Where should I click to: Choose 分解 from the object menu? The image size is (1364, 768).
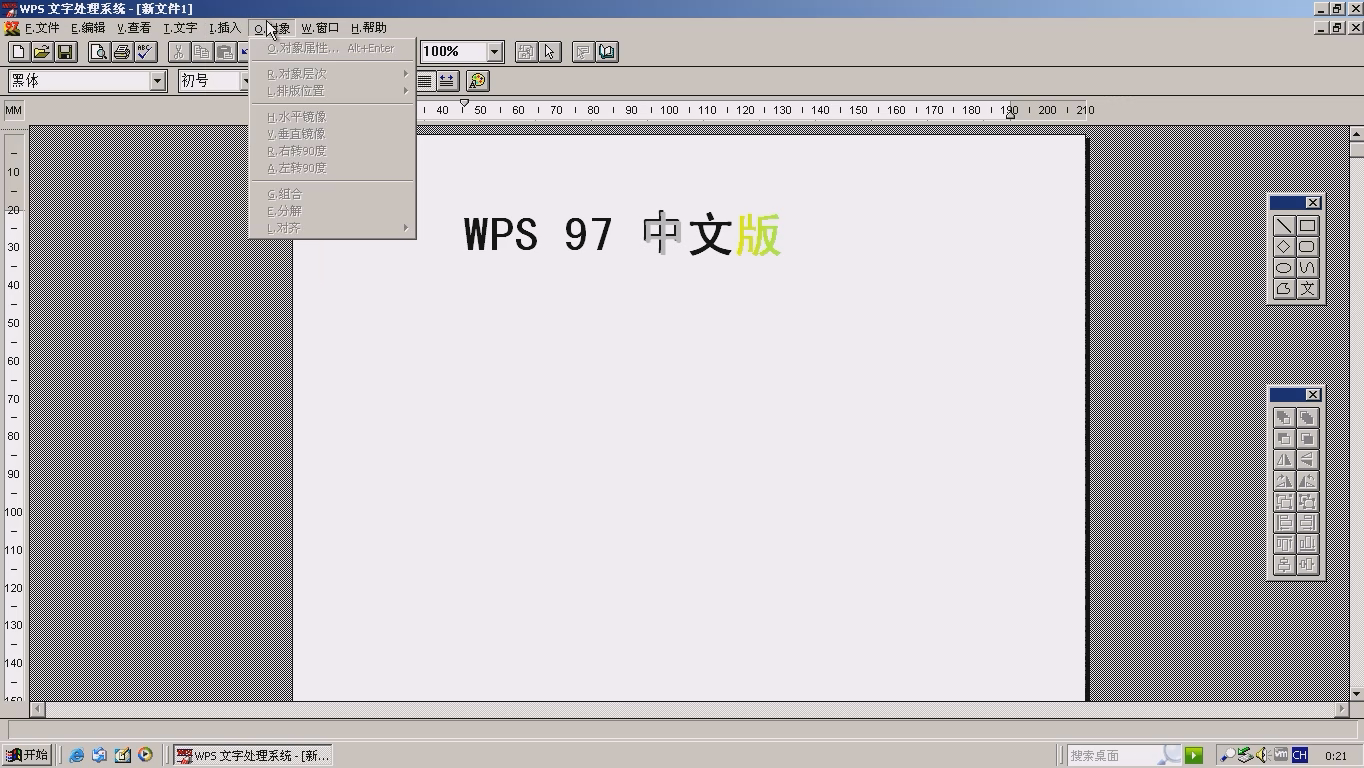pos(333,211)
